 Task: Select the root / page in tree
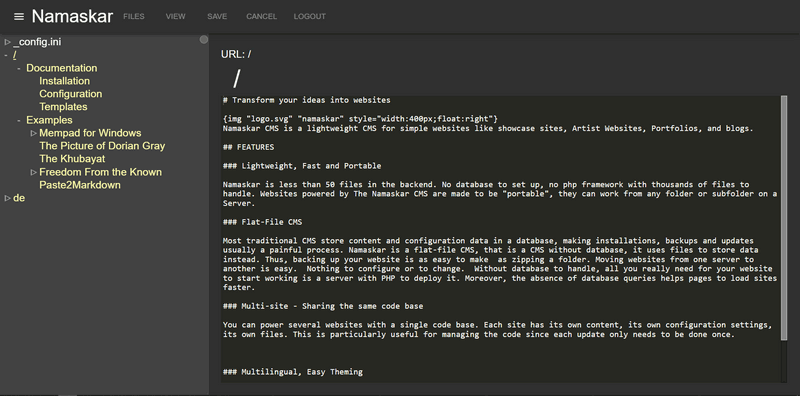(15, 55)
